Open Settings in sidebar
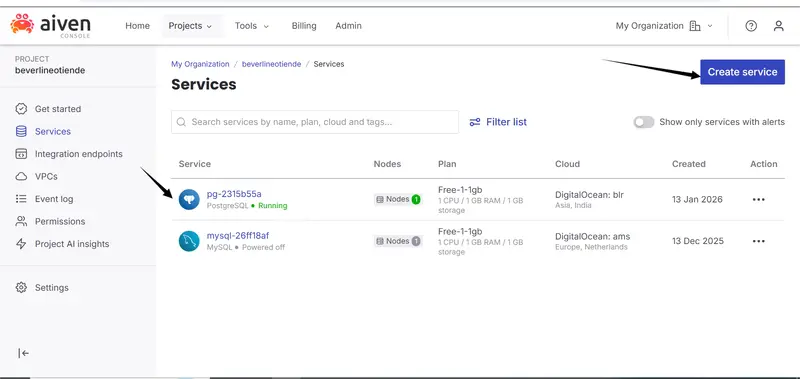Image resolution: width=800 pixels, height=379 pixels. coord(52,288)
